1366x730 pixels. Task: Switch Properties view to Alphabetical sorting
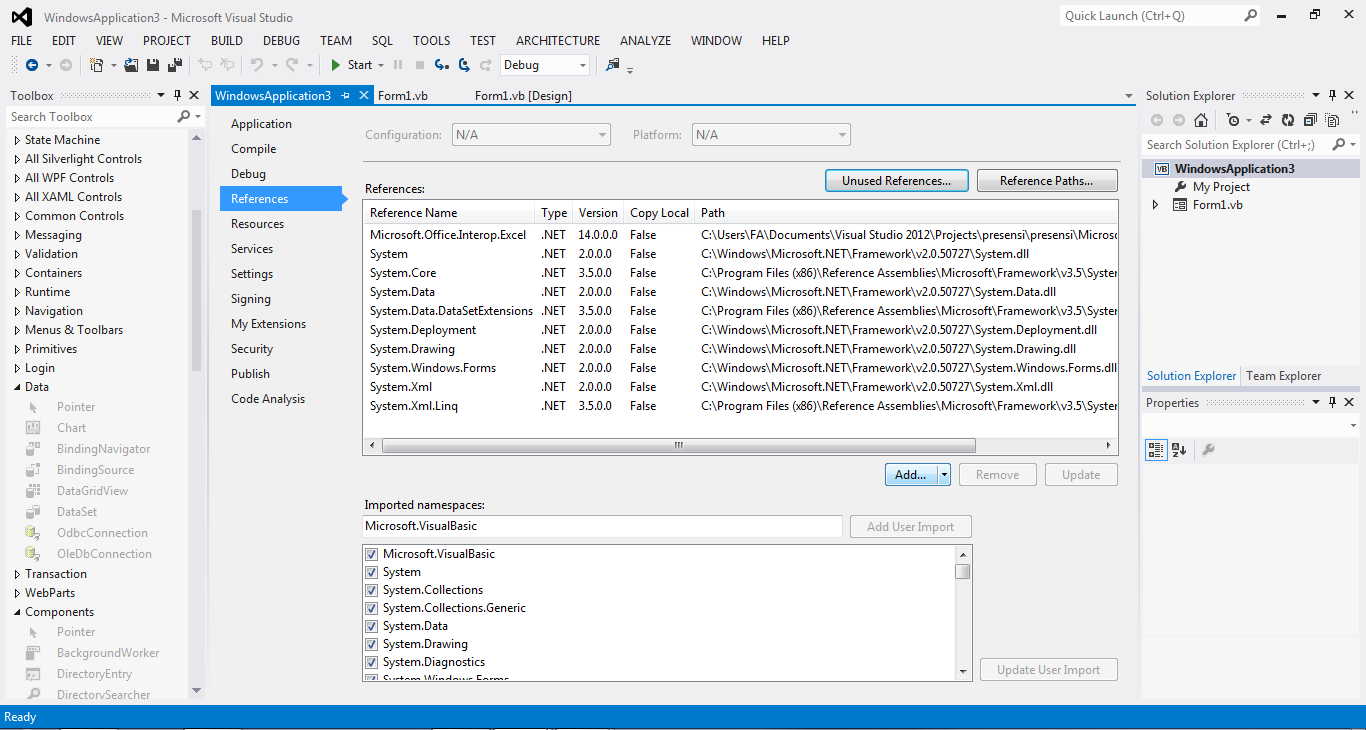[x=1179, y=451]
